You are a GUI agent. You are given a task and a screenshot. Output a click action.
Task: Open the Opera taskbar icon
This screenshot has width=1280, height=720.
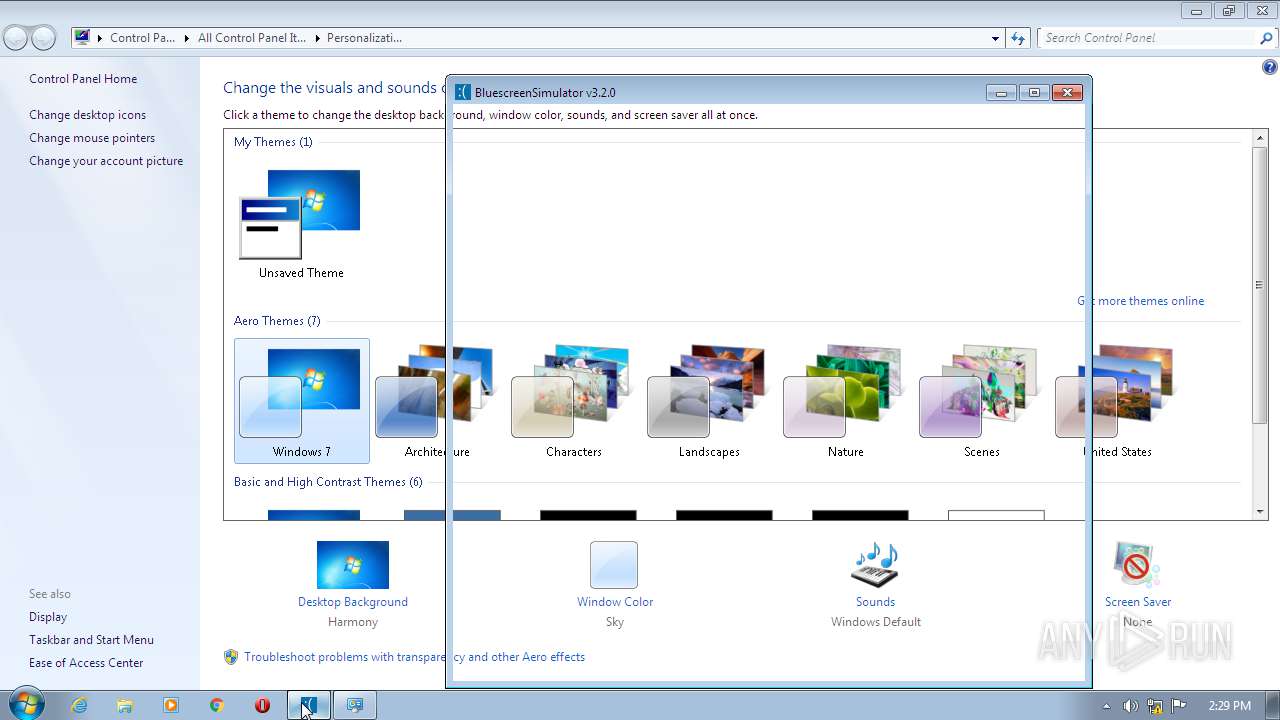(x=263, y=705)
